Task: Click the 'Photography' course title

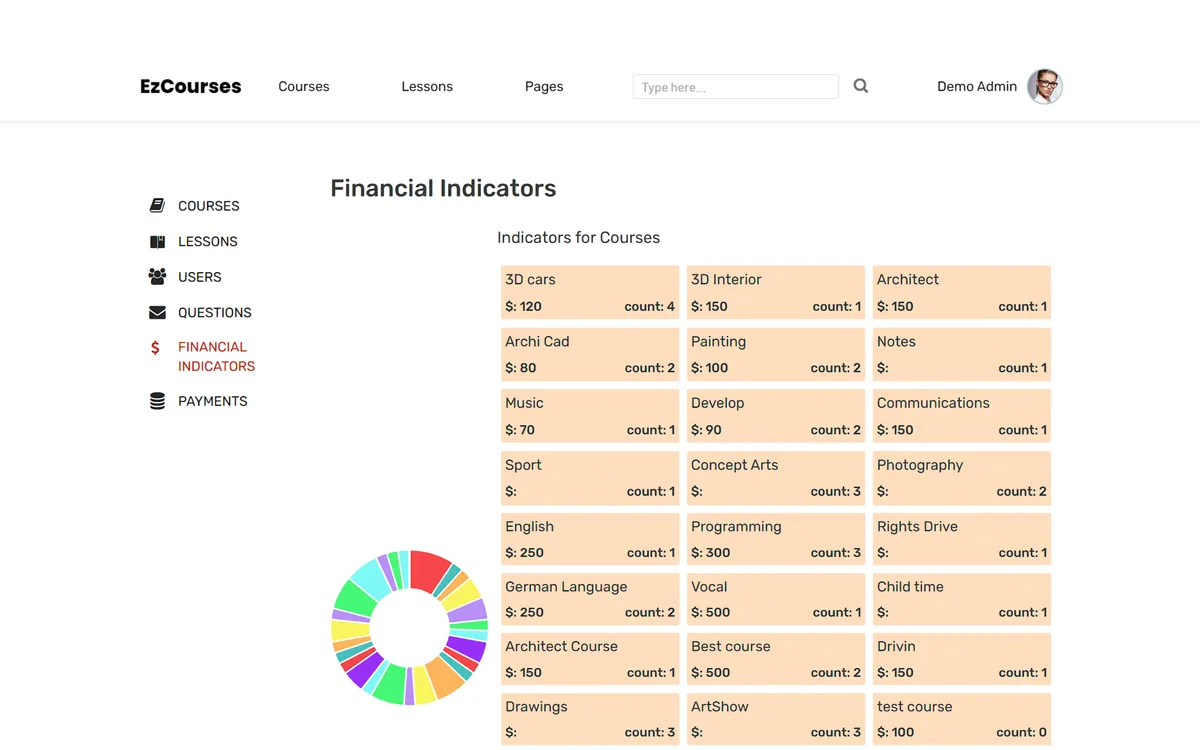Action: [920, 465]
